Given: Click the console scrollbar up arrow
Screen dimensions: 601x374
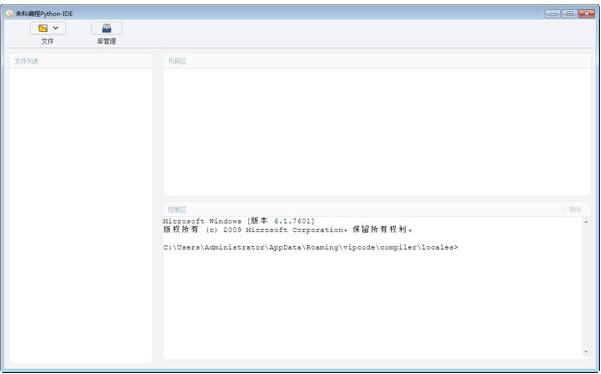Looking at the screenshot, I should tap(586, 221).
